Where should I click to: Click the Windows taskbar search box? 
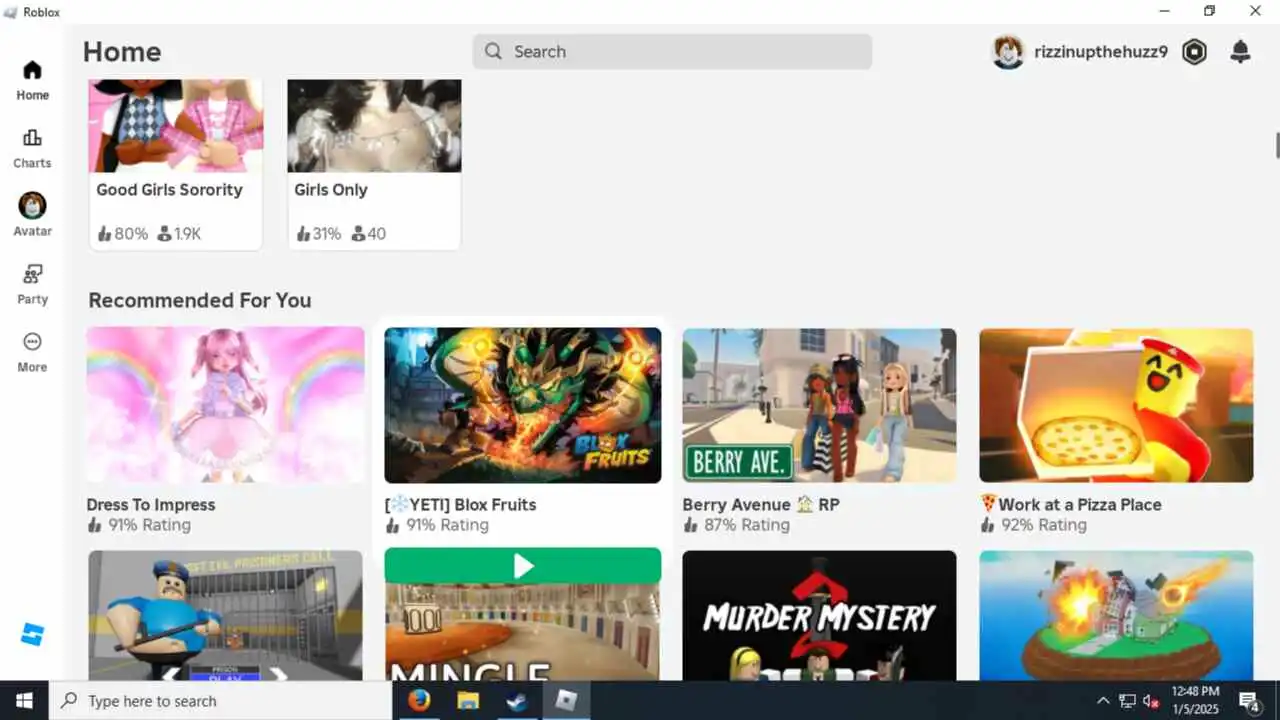(x=220, y=701)
